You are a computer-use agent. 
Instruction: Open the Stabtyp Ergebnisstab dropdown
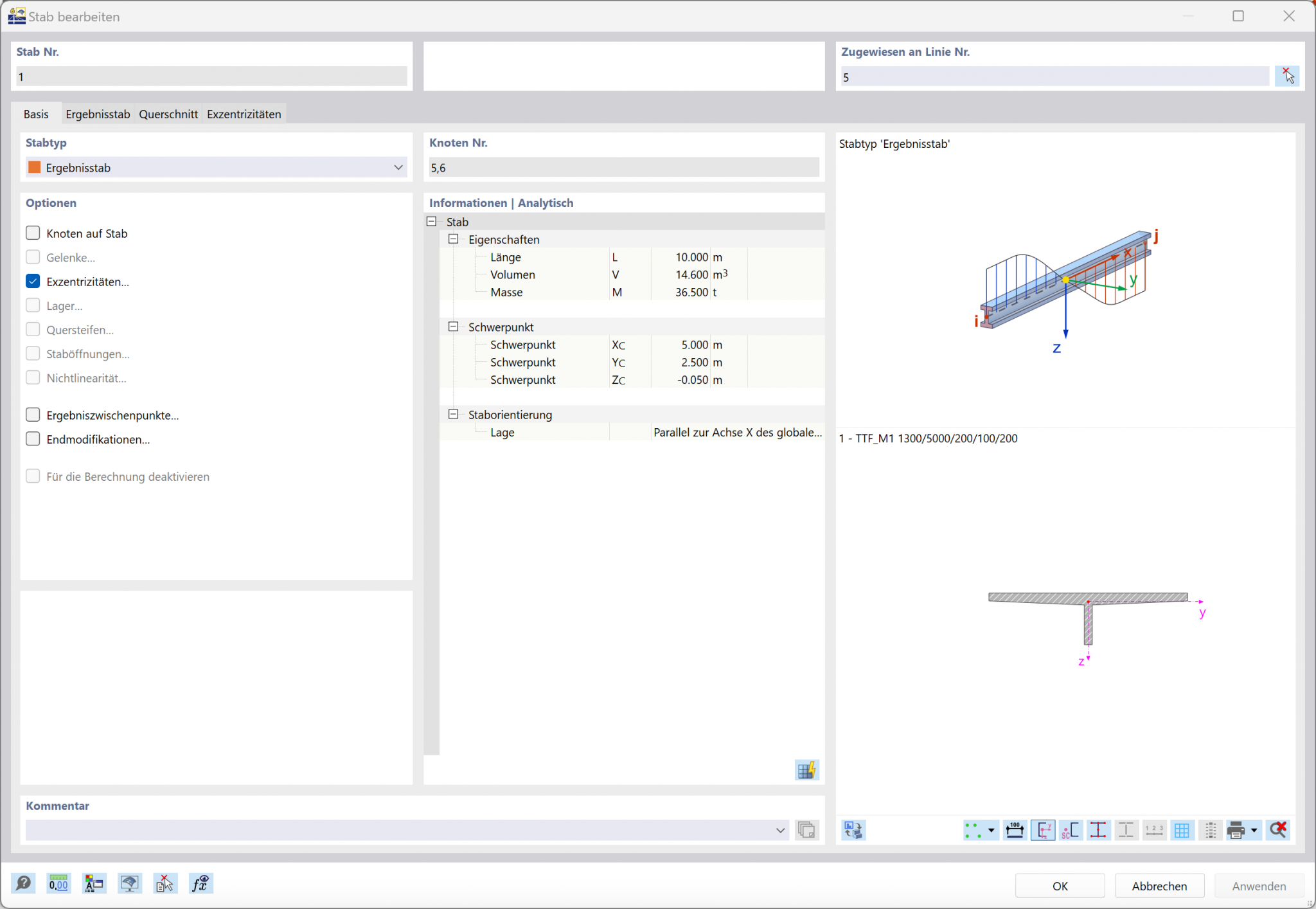point(398,167)
